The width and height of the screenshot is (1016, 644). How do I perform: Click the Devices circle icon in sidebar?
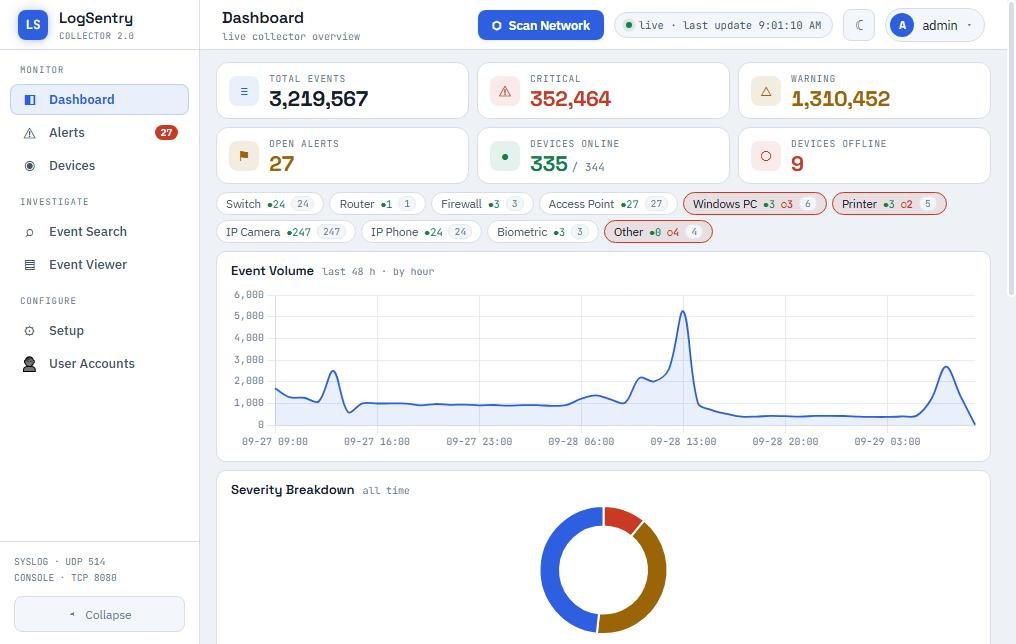click(30, 166)
